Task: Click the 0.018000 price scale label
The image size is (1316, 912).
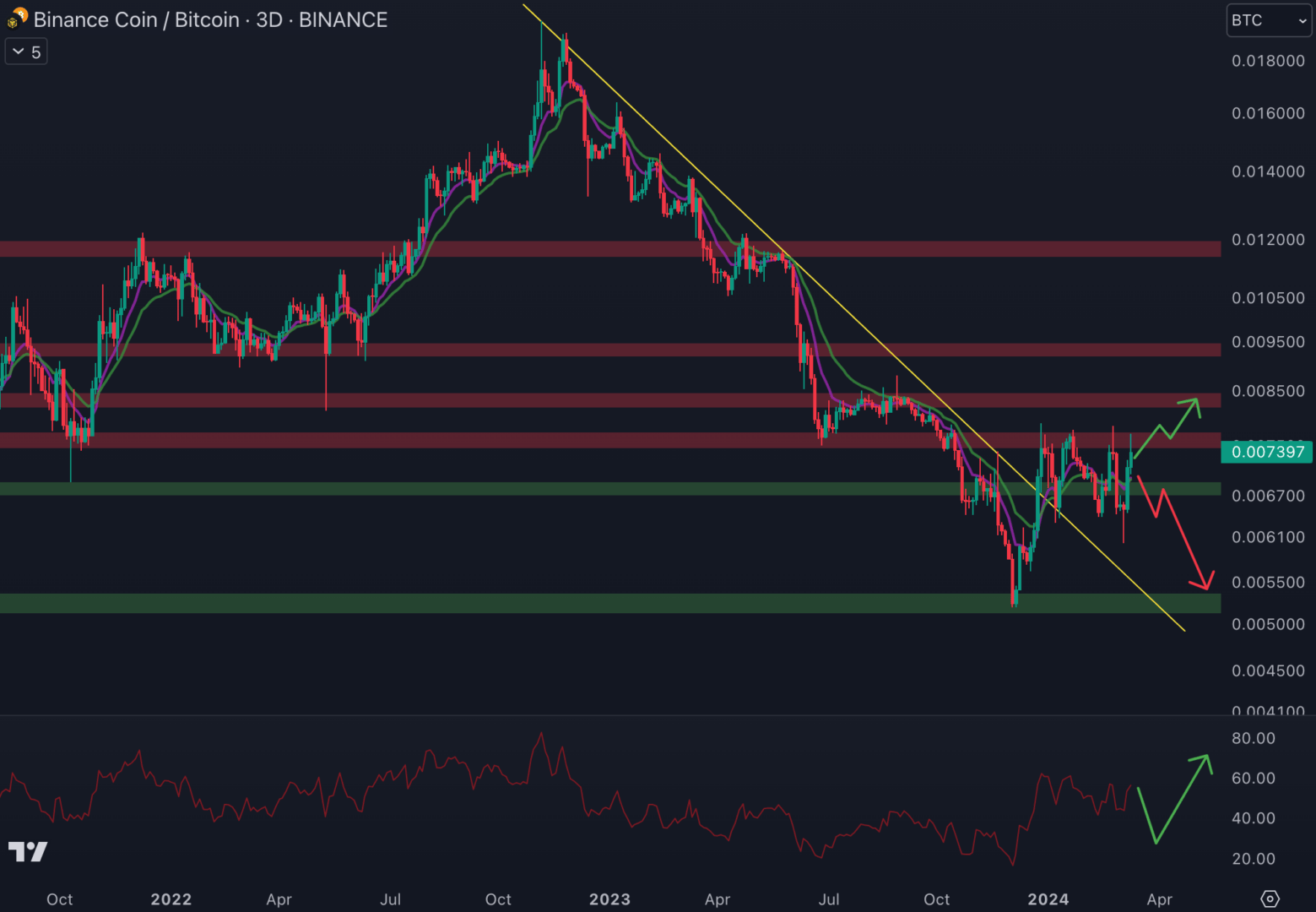Action: [1267, 61]
